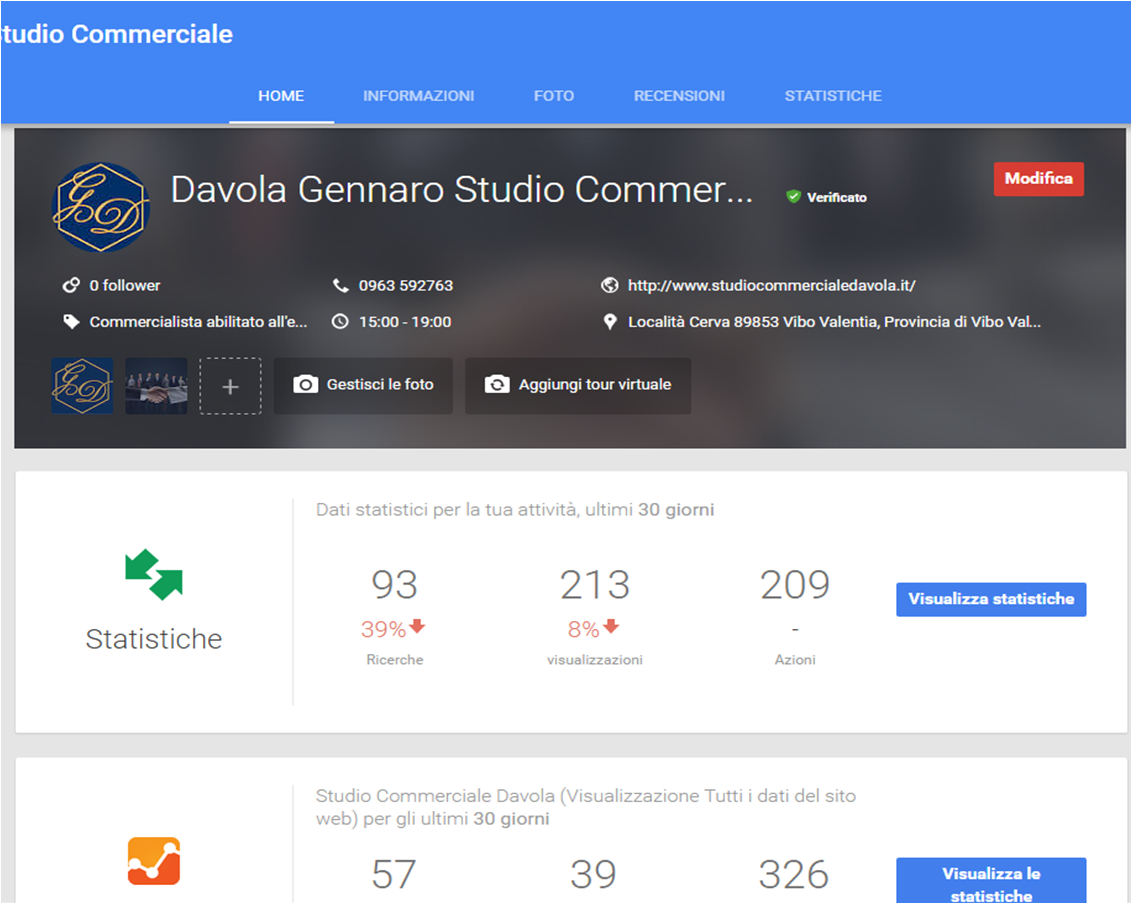Click the Ricerche label

pos(395,659)
